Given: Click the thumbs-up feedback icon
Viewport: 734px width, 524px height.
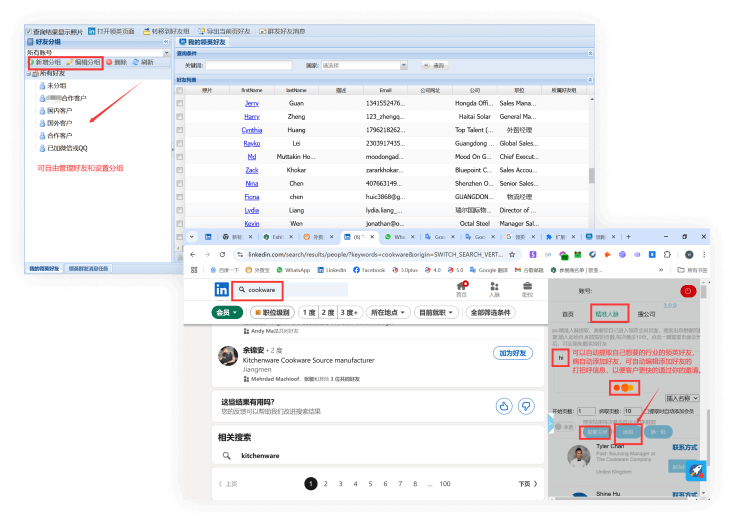Looking at the screenshot, I should tap(504, 406).
